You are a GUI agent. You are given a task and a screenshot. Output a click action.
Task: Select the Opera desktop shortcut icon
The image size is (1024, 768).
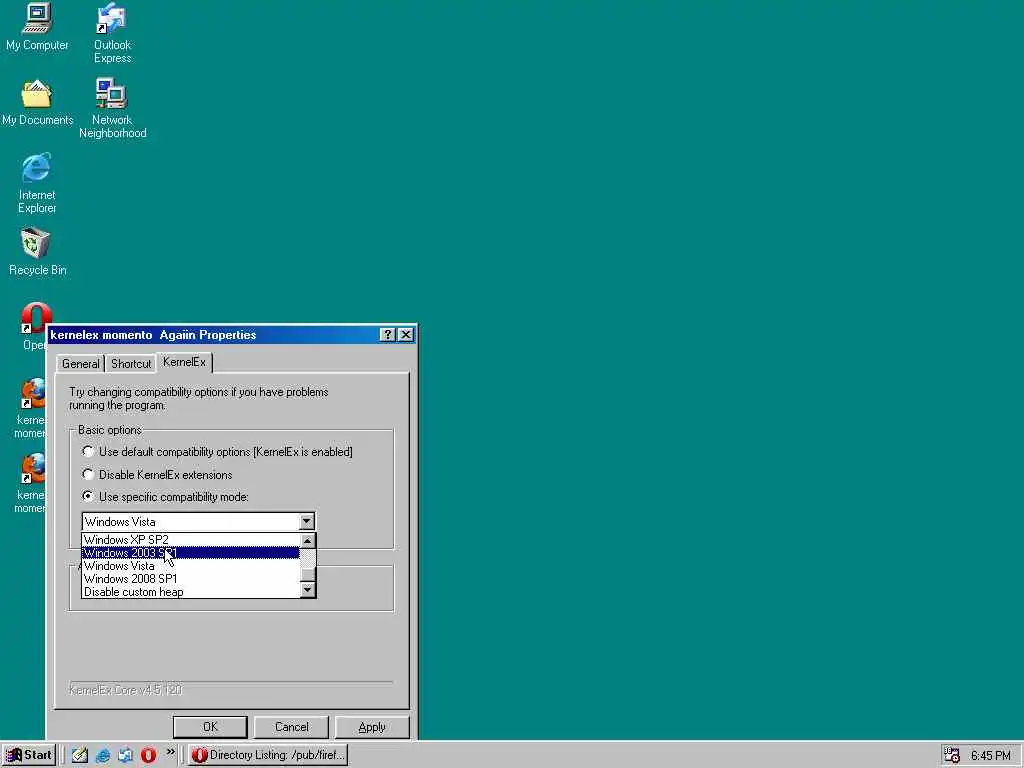(x=34, y=318)
